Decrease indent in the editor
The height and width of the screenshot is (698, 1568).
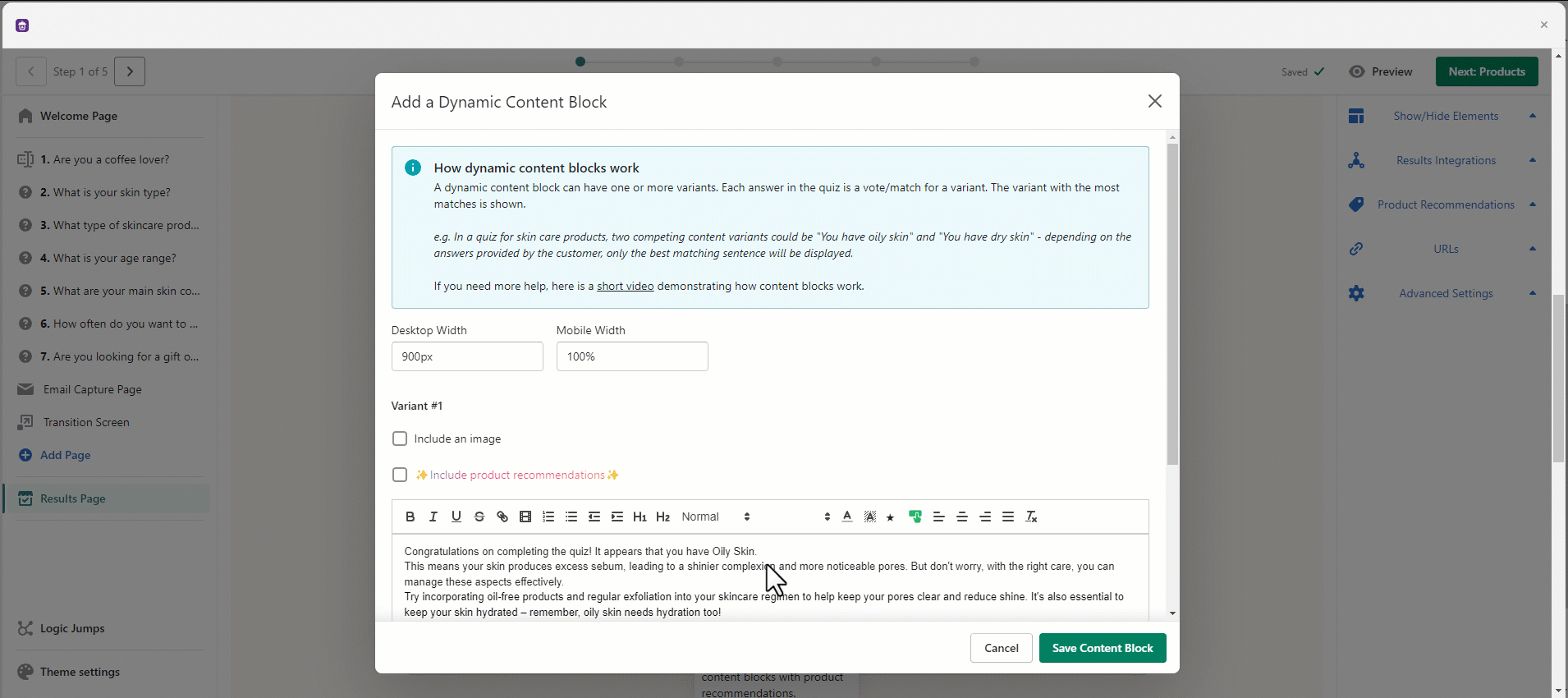pyautogui.click(x=594, y=517)
